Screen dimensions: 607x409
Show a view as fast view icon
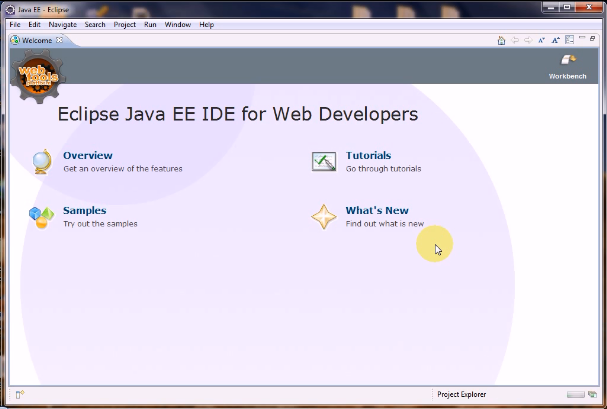tap(20, 394)
